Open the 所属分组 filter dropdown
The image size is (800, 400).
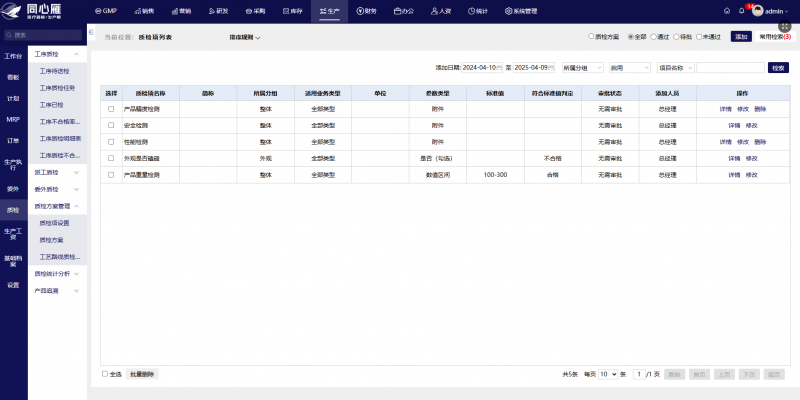583,67
